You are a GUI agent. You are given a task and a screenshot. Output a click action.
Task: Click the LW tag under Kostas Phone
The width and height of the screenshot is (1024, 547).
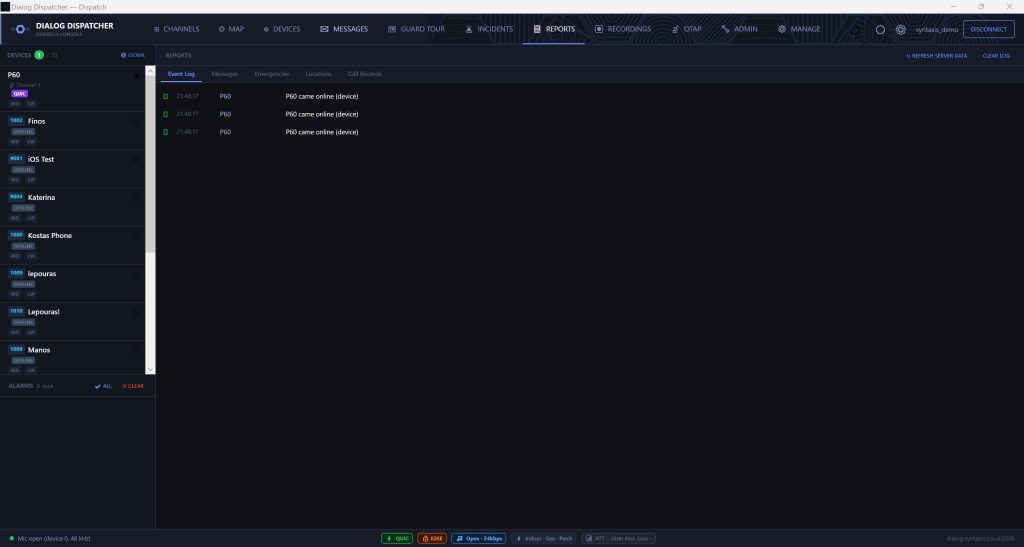pyautogui.click(x=31, y=256)
